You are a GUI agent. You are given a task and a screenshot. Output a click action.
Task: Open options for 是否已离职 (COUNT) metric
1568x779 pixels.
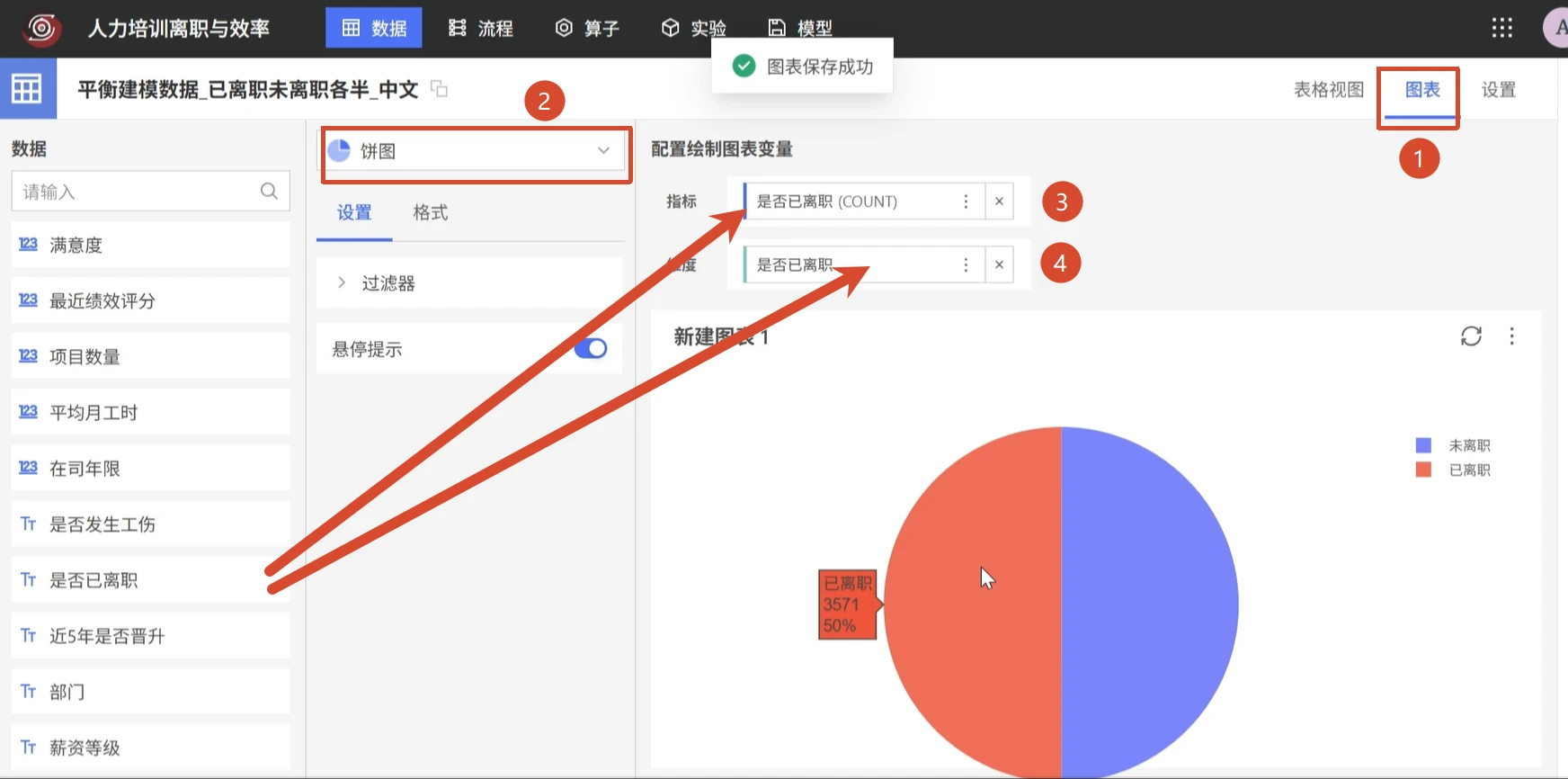click(x=966, y=201)
